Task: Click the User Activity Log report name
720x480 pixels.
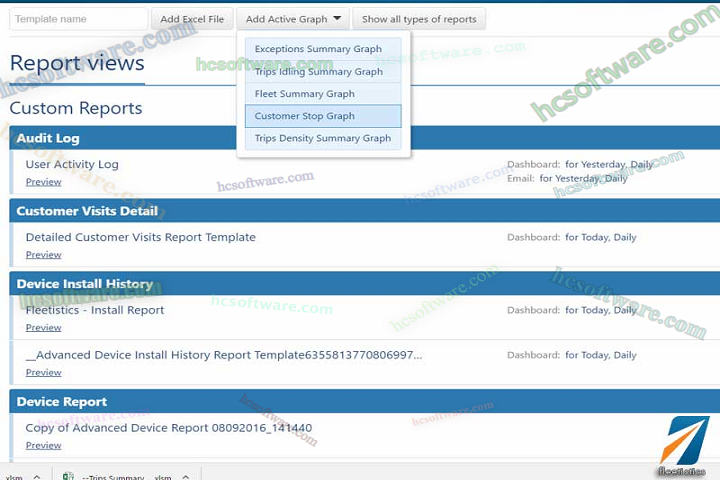Action: pyautogui.click(x=72, y=164)
